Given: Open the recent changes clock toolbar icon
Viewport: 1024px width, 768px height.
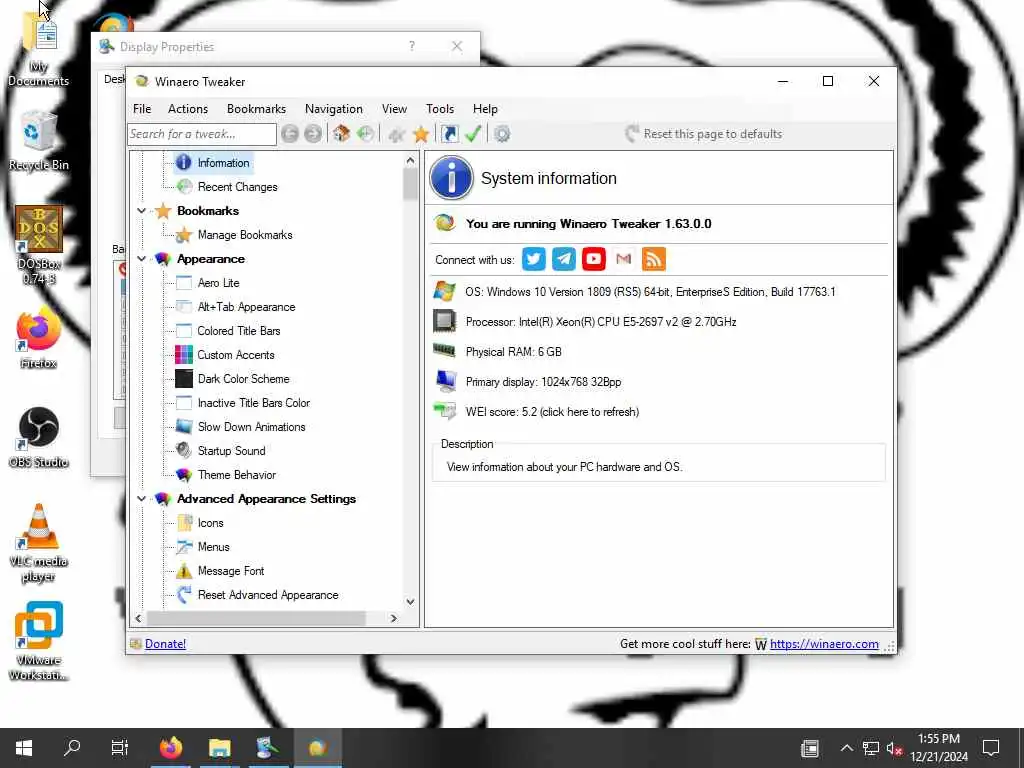Looking at the screenshot, I should (x=365, y=134).
